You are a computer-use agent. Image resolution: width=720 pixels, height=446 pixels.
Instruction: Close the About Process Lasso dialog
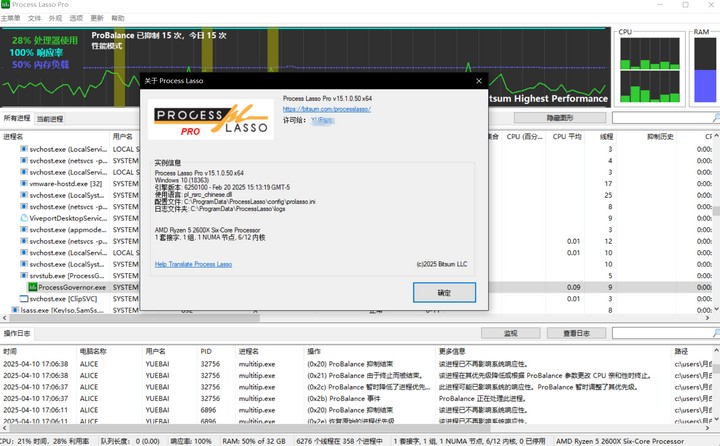coord(479,81)
